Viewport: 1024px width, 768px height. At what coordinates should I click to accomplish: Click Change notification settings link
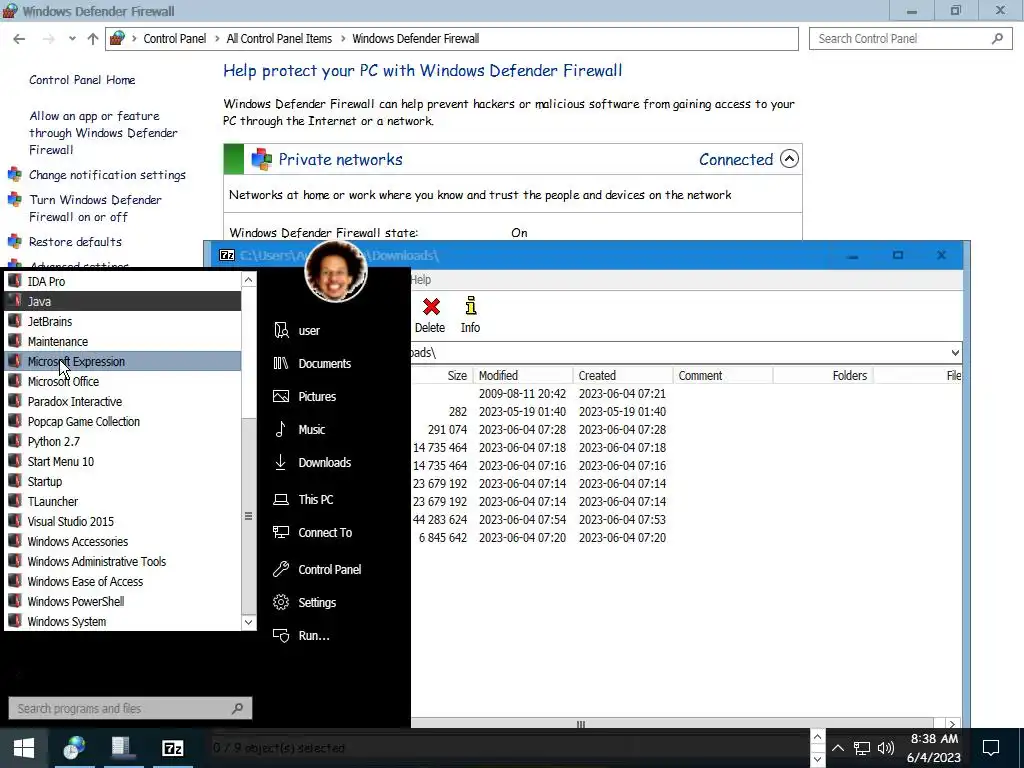tap(107, 175)
